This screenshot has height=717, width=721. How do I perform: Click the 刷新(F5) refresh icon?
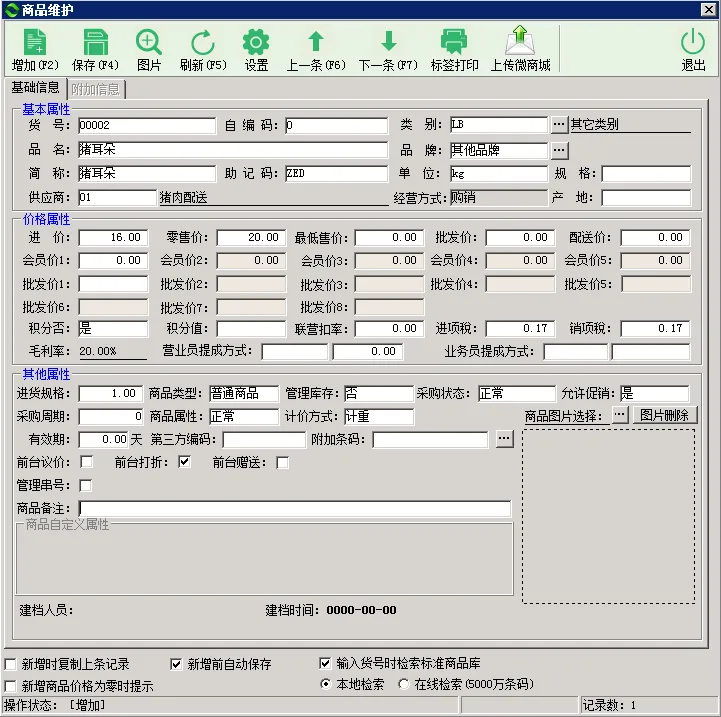(x=203, y=42)
